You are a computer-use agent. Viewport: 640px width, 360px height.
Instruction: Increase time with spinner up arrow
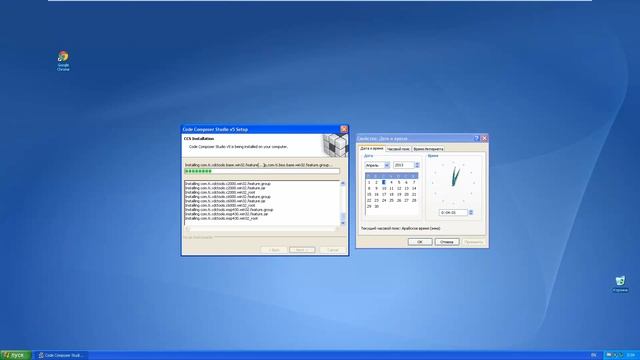pyautogui.click(x=471, y=211)
